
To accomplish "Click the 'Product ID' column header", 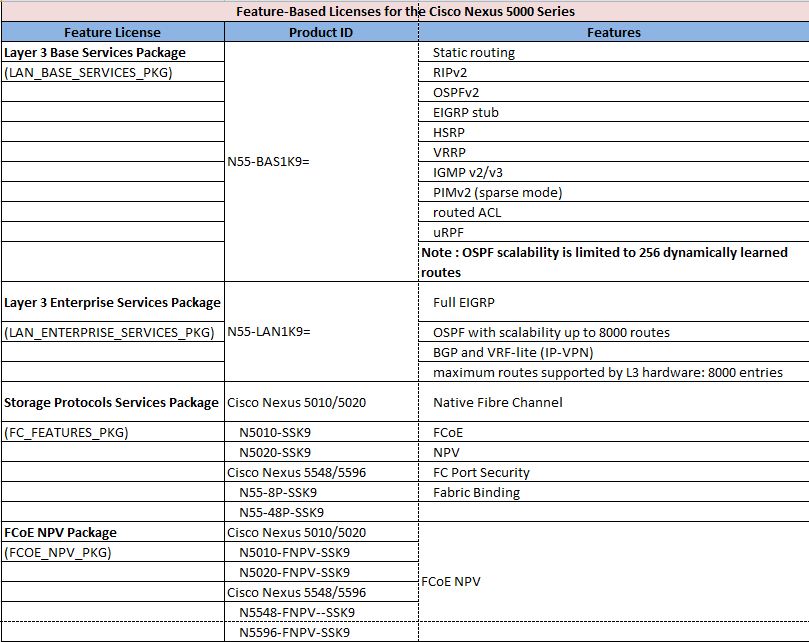I will click(x=321, y=32).
